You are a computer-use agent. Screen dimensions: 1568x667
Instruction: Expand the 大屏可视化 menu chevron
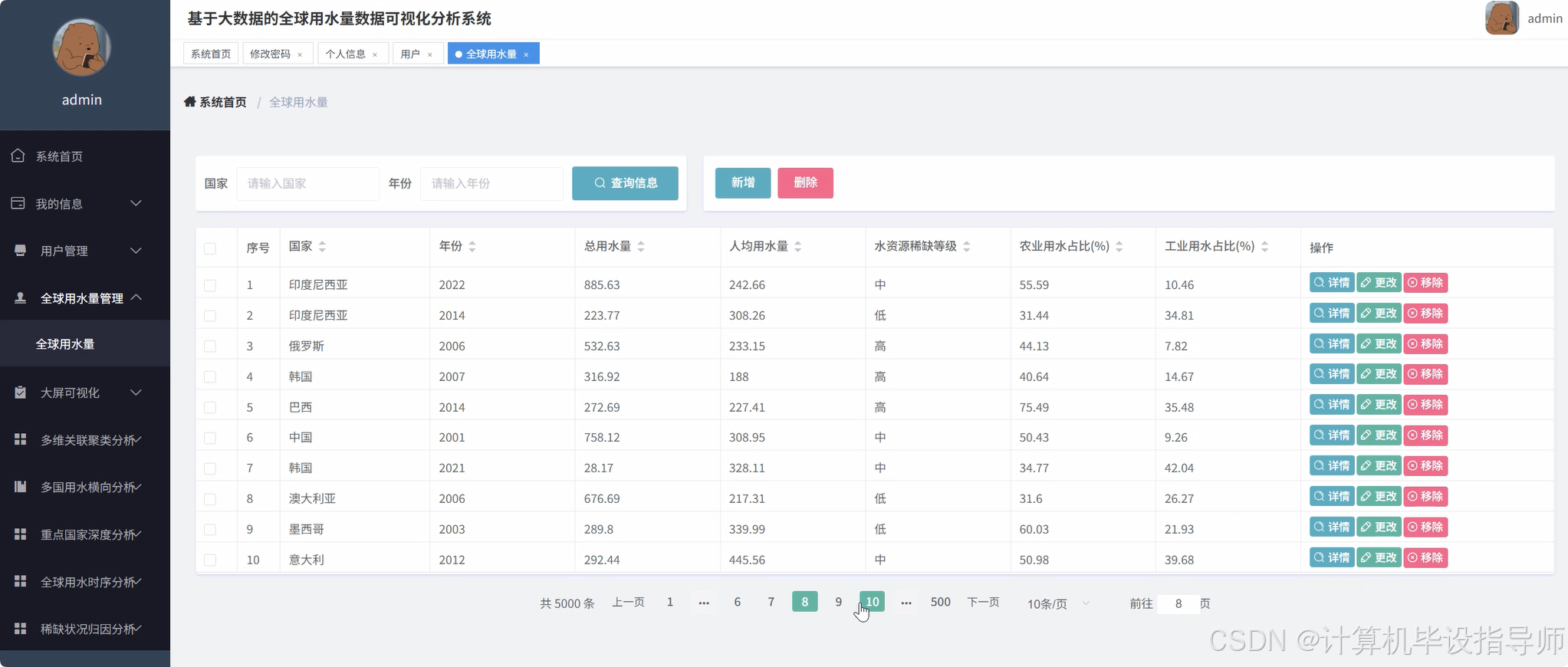coord(136,393)
